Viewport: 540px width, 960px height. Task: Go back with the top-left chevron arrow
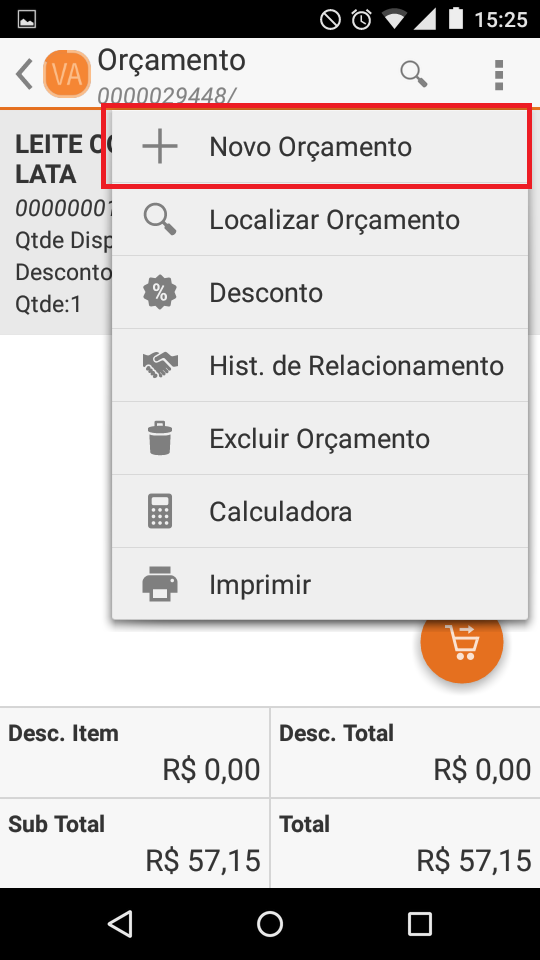(x=24, y=75)
